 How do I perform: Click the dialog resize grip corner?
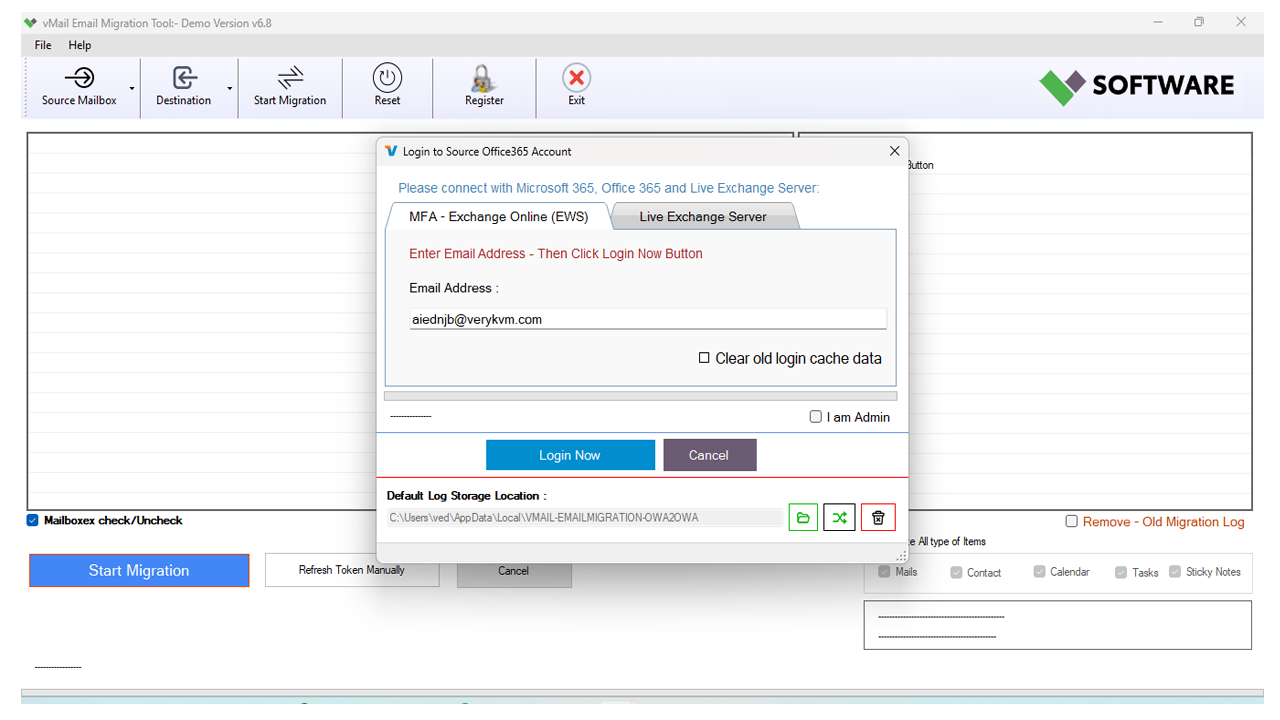(901, 556)
